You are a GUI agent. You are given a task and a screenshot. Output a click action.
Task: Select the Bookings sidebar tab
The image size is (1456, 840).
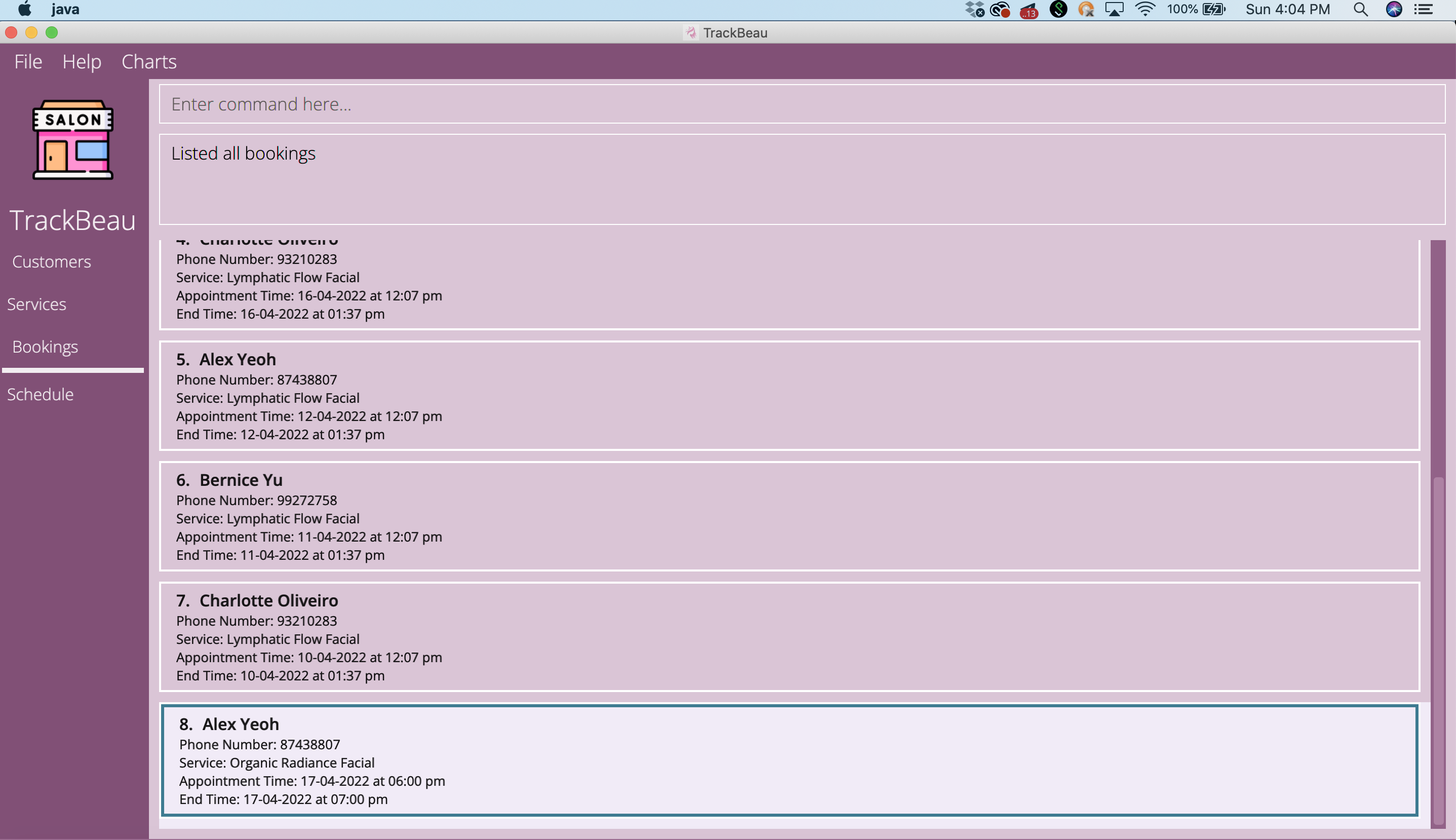[x=45, y=347]
